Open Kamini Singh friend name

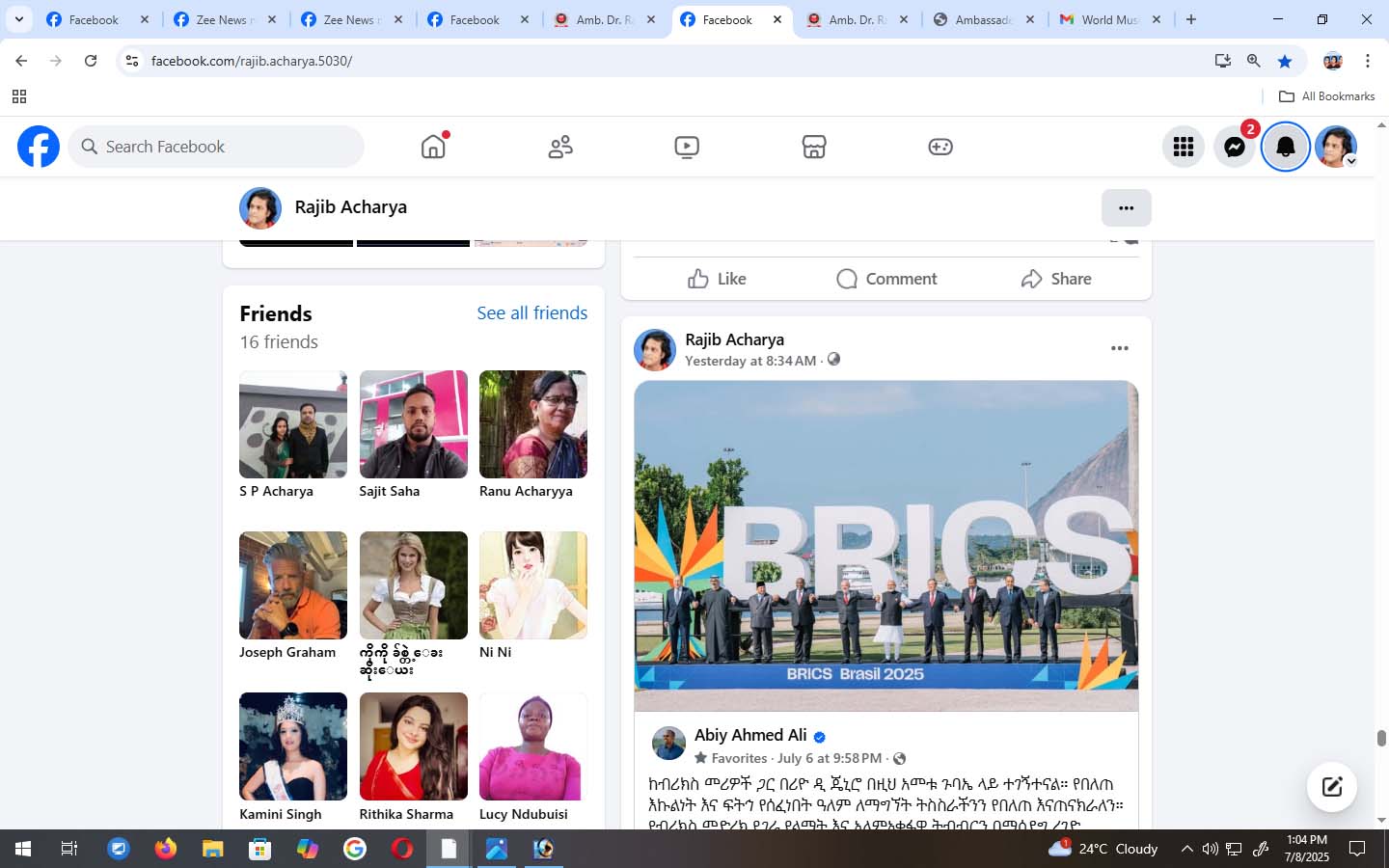281,814
